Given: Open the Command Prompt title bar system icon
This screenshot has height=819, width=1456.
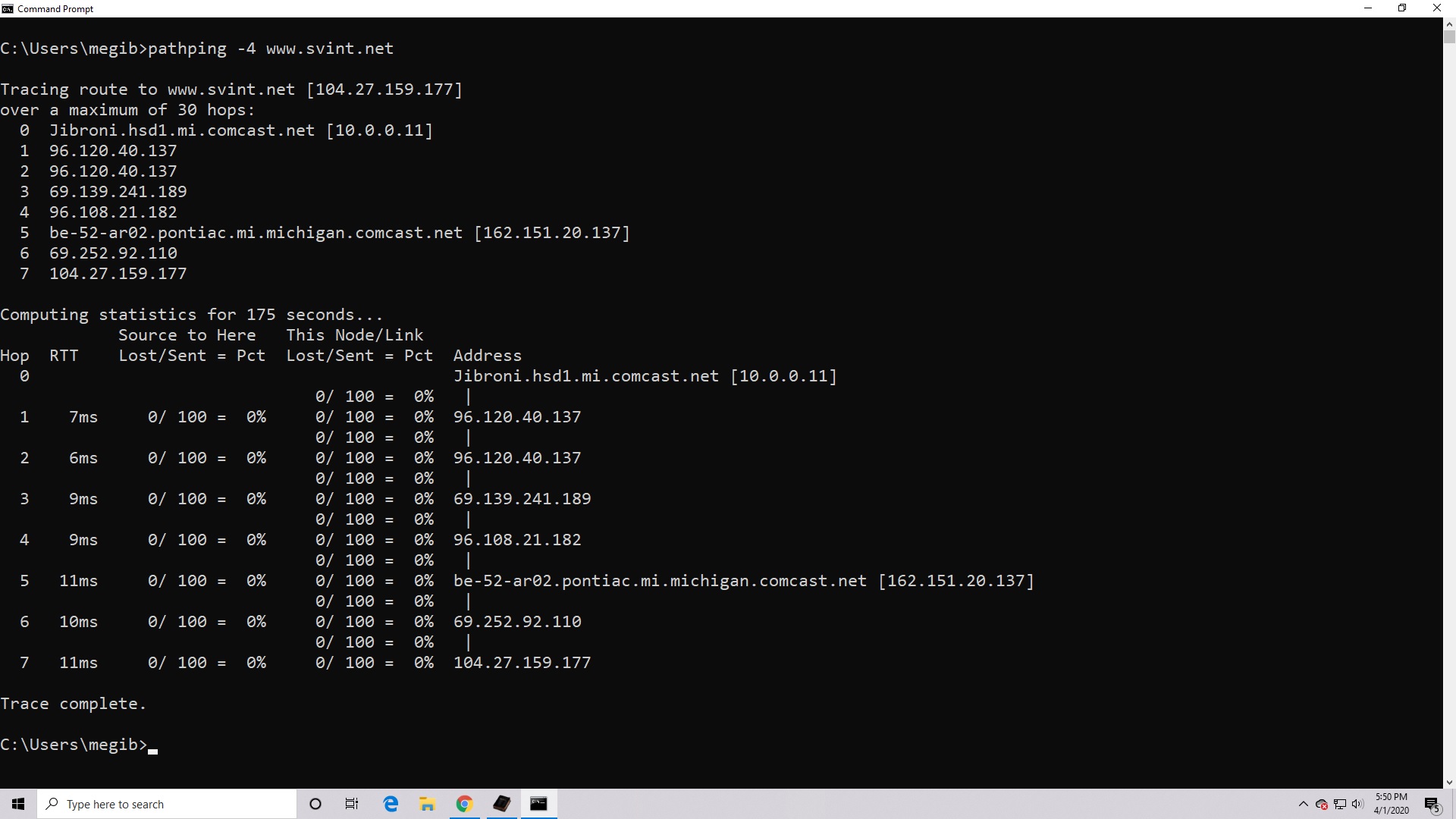Looking at the screenshot, I should (x=8, y=8).
